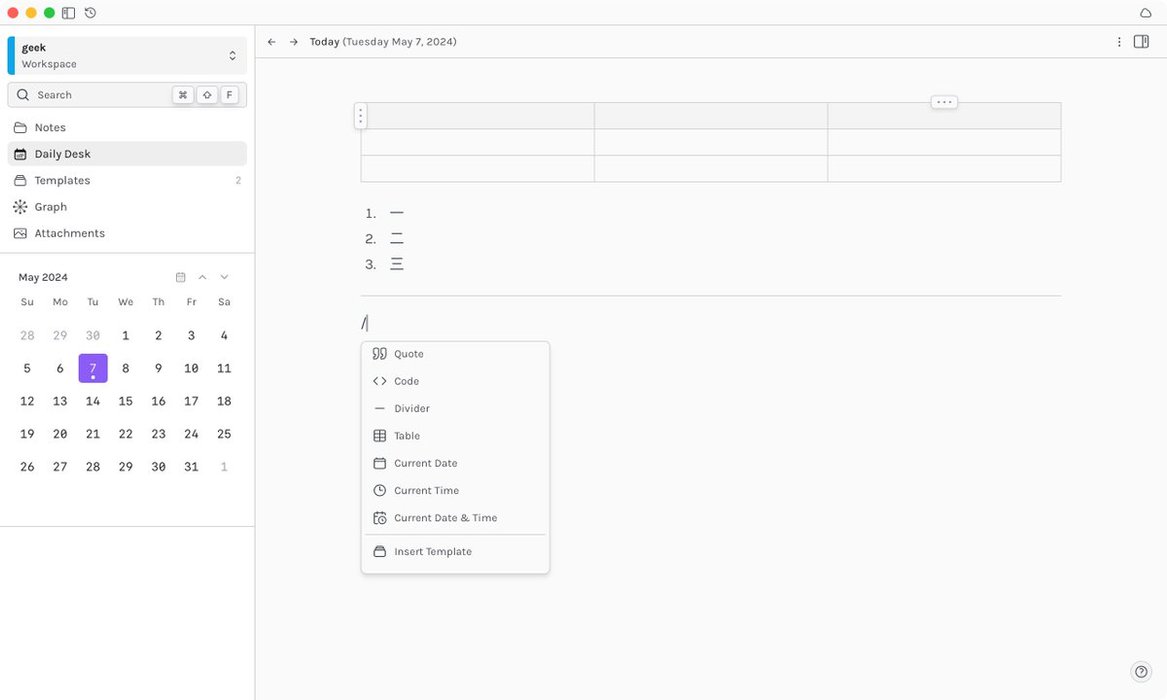Choose Table from the slash menu
Screen dimensions: 1167x700
pos(407,436)
